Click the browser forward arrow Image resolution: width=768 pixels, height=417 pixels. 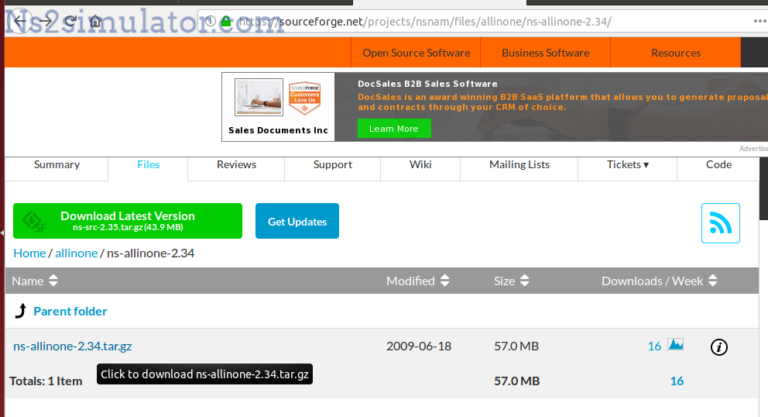click(46, 21)
